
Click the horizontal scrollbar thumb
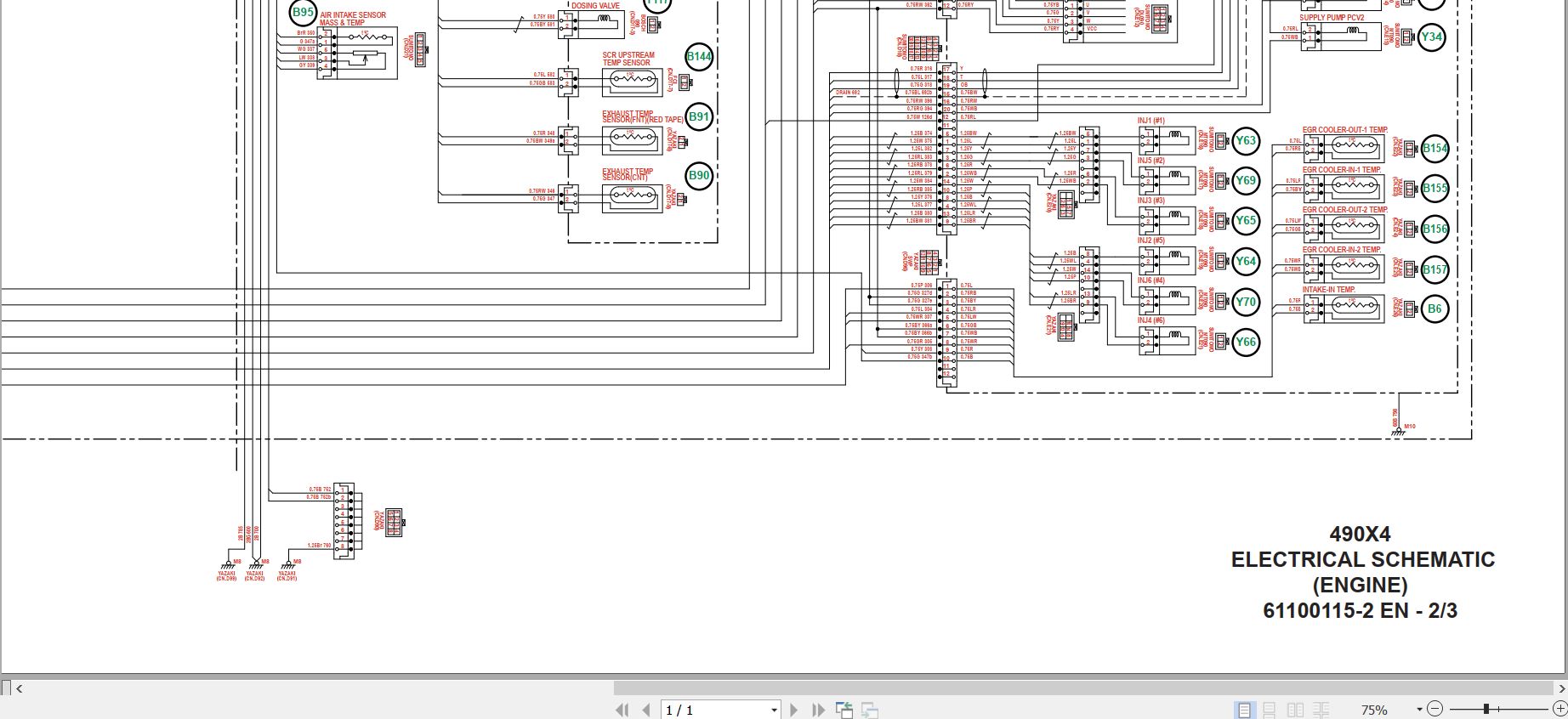click(1082, 688)
